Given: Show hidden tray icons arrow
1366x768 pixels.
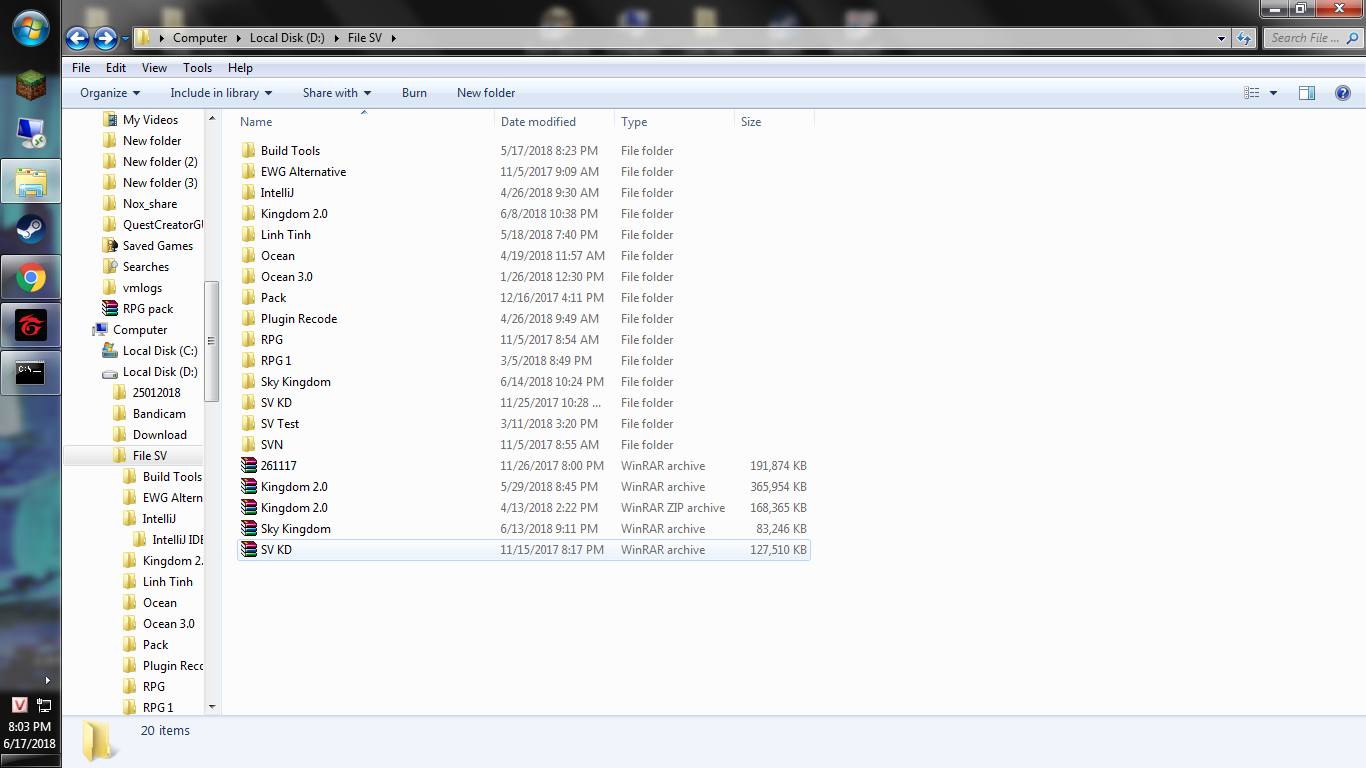Looking at the screenshot, I should pyautogui.click(x=46, y=681).
